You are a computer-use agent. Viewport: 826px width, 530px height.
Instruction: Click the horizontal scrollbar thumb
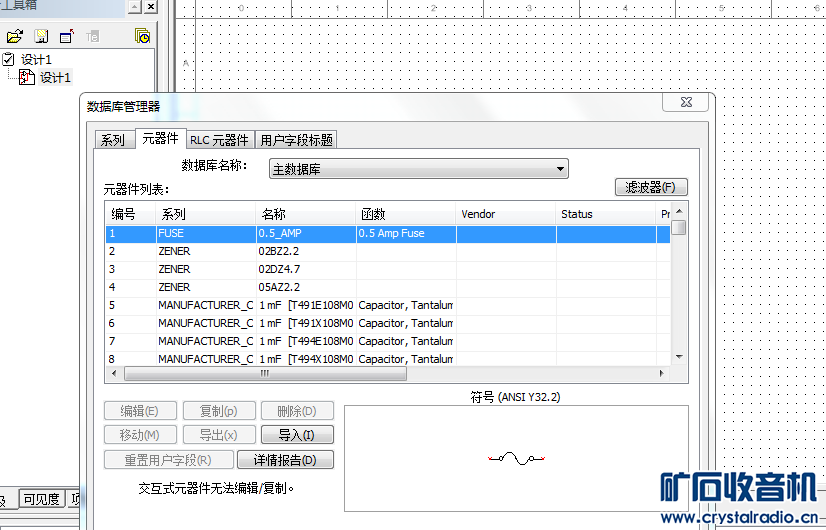coord(265,374)
